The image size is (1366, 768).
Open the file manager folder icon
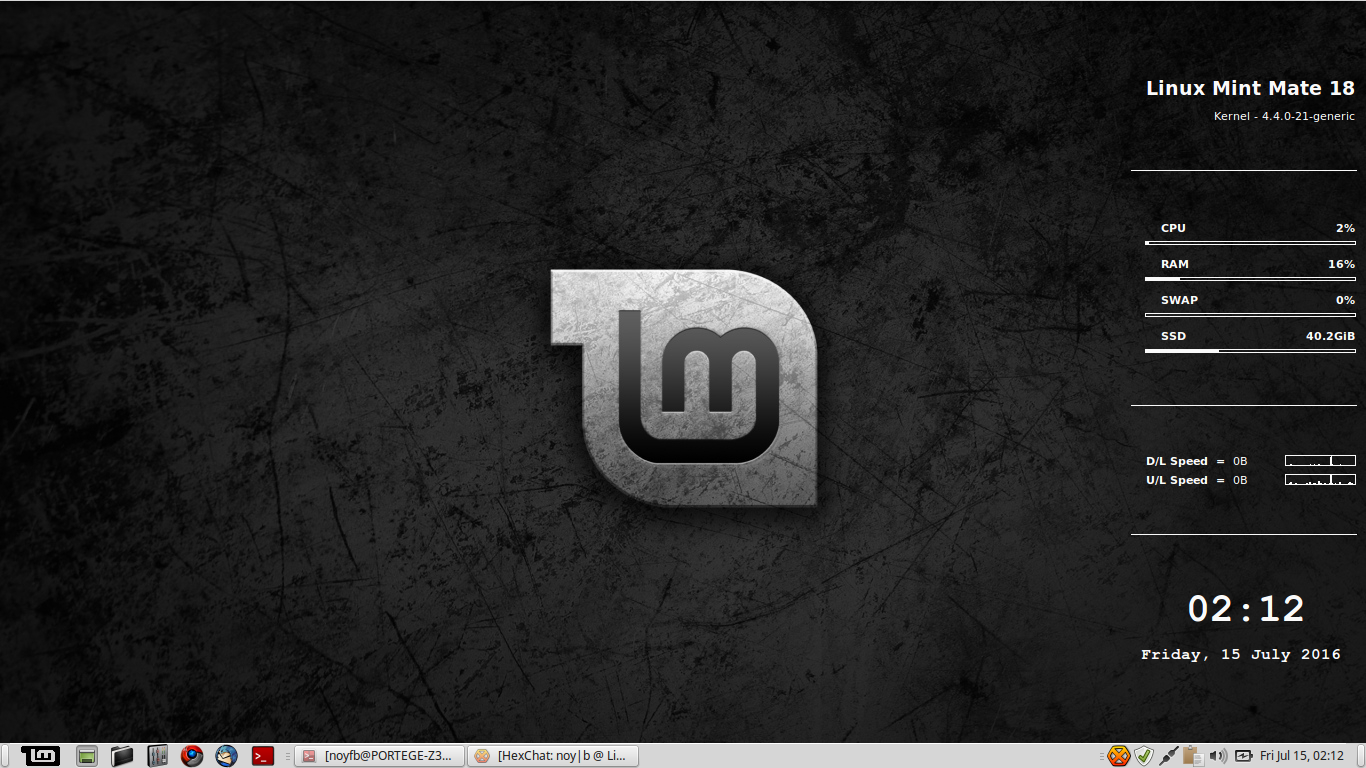click(122, 756)
